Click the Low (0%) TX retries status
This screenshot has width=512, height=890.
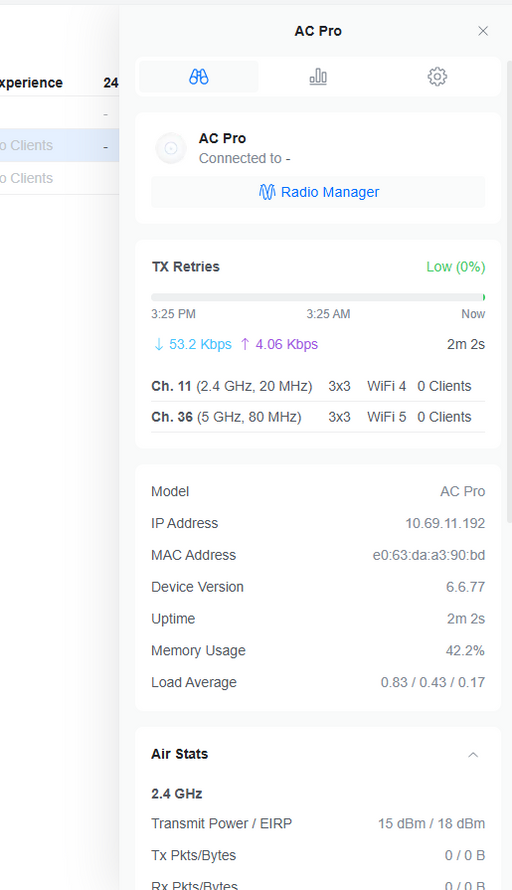[456, 267]
